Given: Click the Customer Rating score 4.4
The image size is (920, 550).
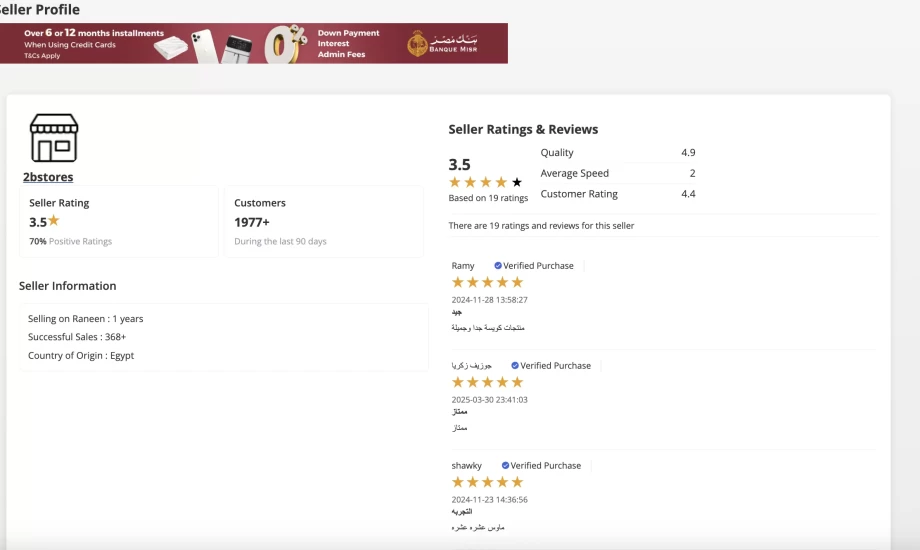Looking at the screenshot, I should pos(688,194).
